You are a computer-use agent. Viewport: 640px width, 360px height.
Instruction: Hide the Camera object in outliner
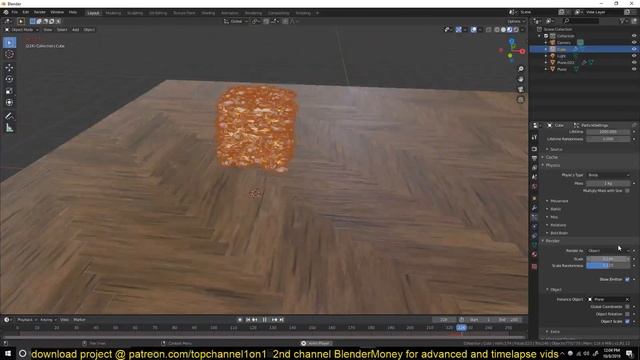tap(634, 42)
